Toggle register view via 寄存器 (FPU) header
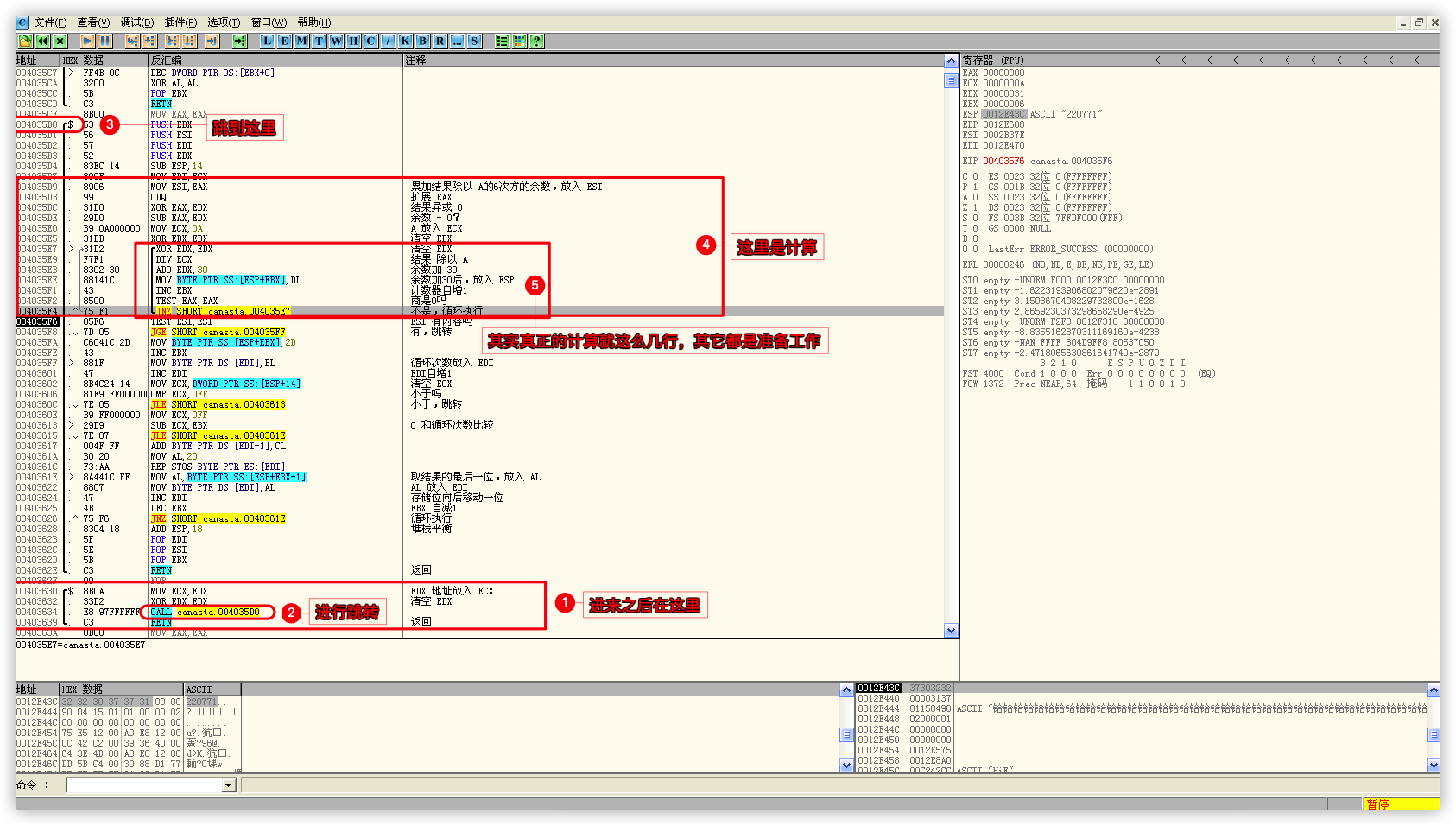Viewport: 1456px width, 826px height. click(x=993, y=60)
